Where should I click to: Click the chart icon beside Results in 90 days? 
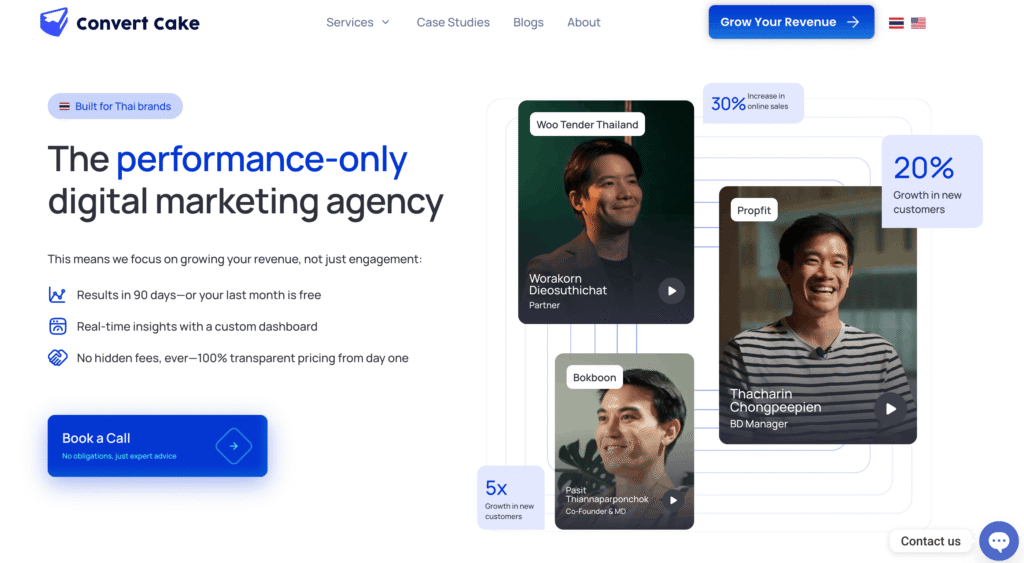pos(57,295)
